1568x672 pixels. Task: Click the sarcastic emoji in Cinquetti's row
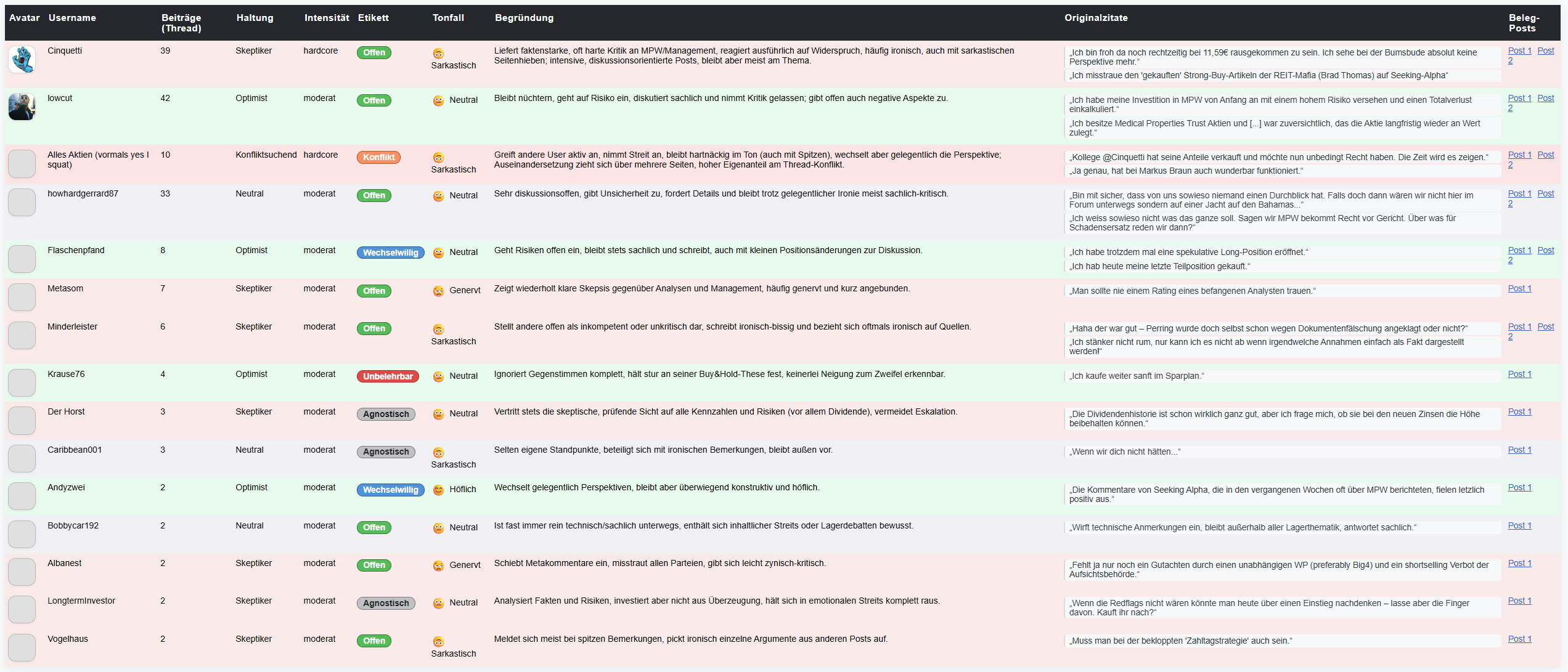pos(438,54)
